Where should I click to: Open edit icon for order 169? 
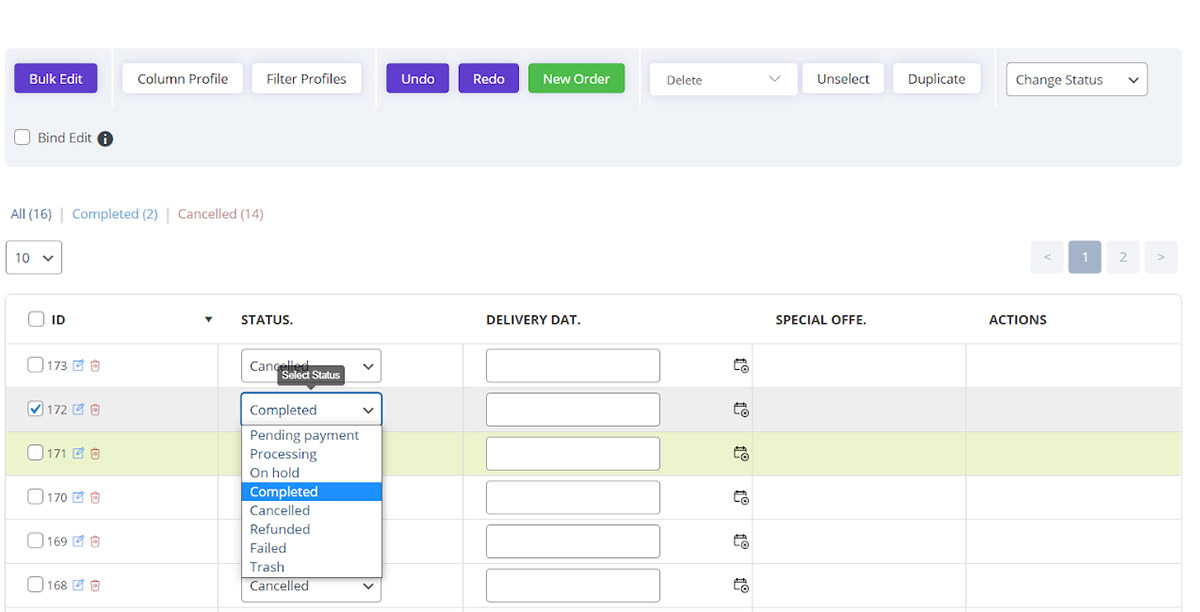click(78, 542)
